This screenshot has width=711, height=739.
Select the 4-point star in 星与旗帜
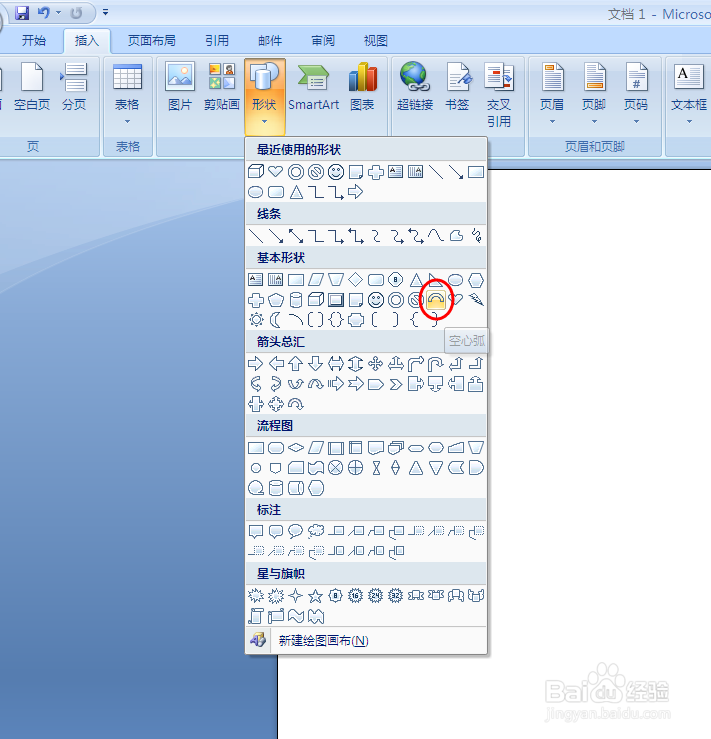click(x=295, y=596)
